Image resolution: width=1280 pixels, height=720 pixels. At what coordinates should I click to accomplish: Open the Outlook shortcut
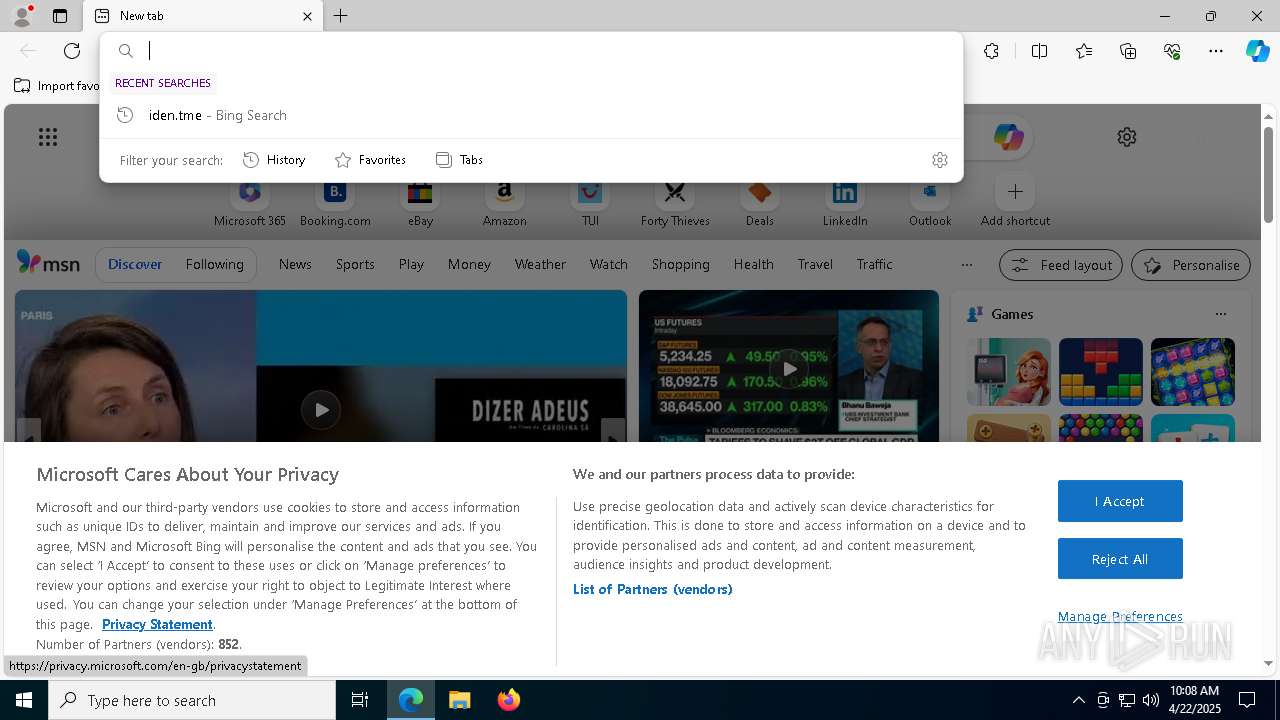coord(930,203)
